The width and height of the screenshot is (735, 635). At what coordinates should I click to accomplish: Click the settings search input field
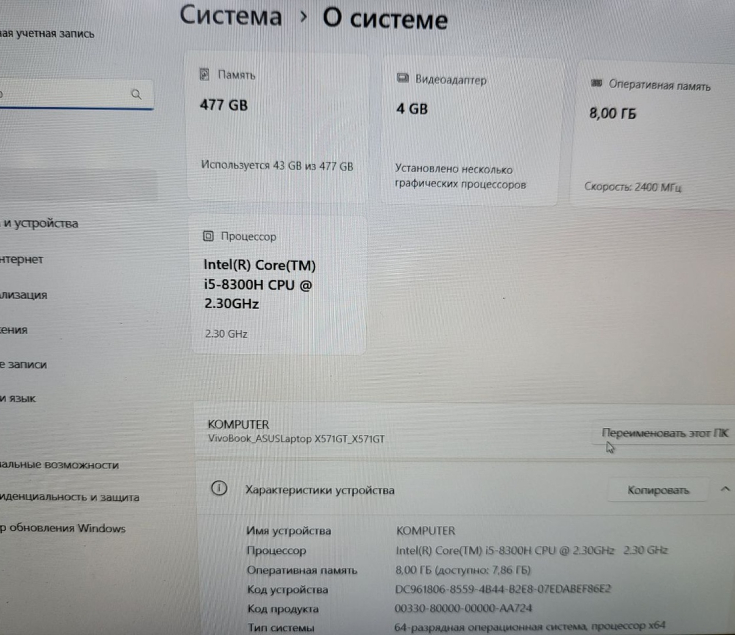tap(75, 94)
